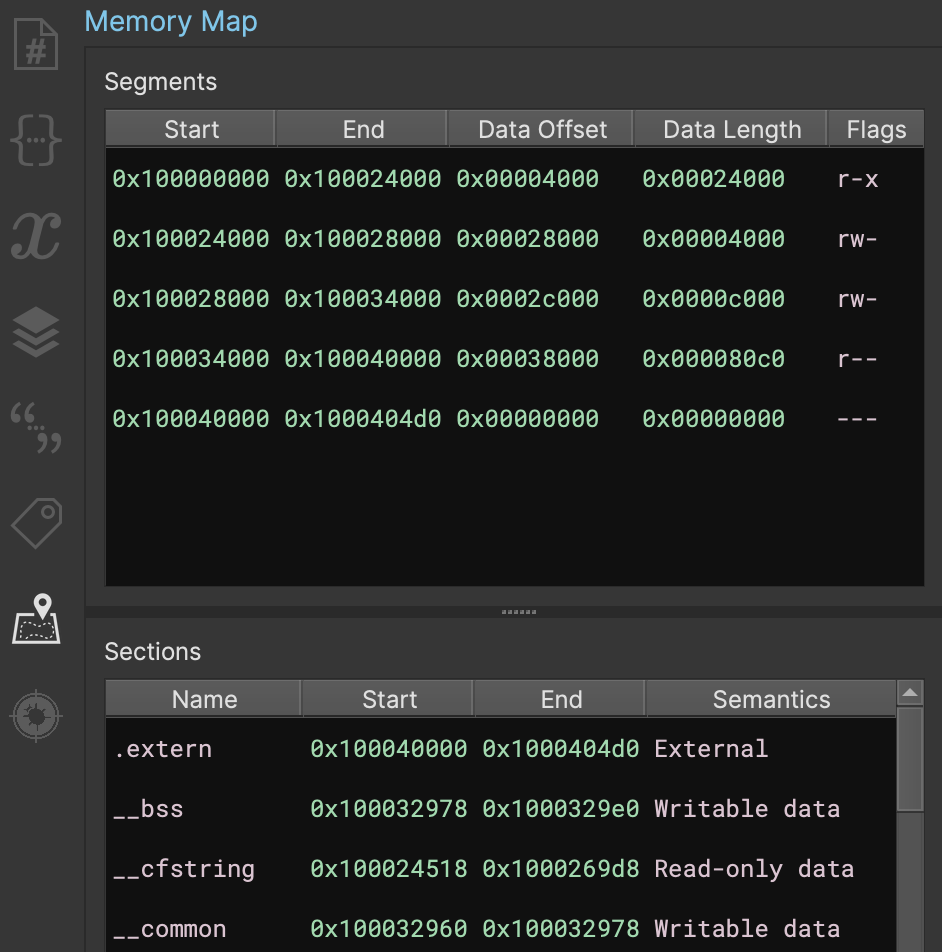Viewport: 942px width, 952px height.
Task: Click data offset 0x00004000
Action: point(527,179)
